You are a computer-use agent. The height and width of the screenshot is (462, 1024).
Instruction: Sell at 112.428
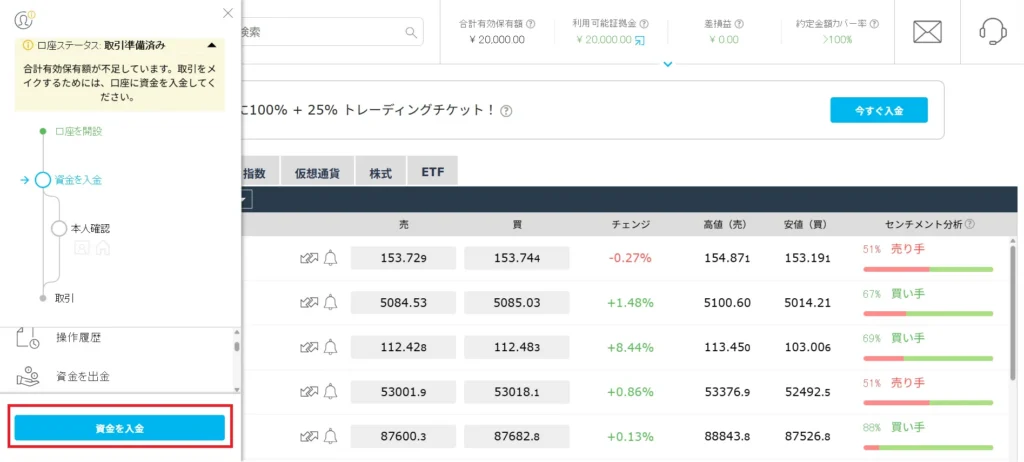pyautogui.click(x=403, y=347)
